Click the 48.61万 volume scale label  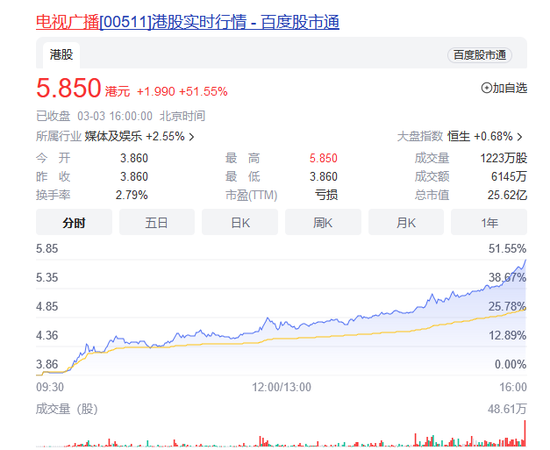pyautogui.click(x=507, y=409)
